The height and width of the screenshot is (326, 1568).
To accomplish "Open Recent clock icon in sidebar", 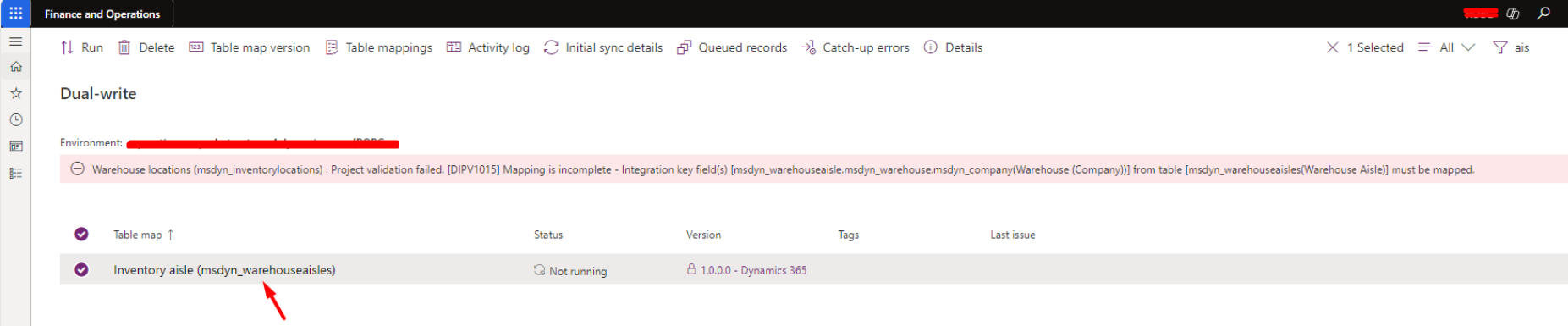I will 15,120.
